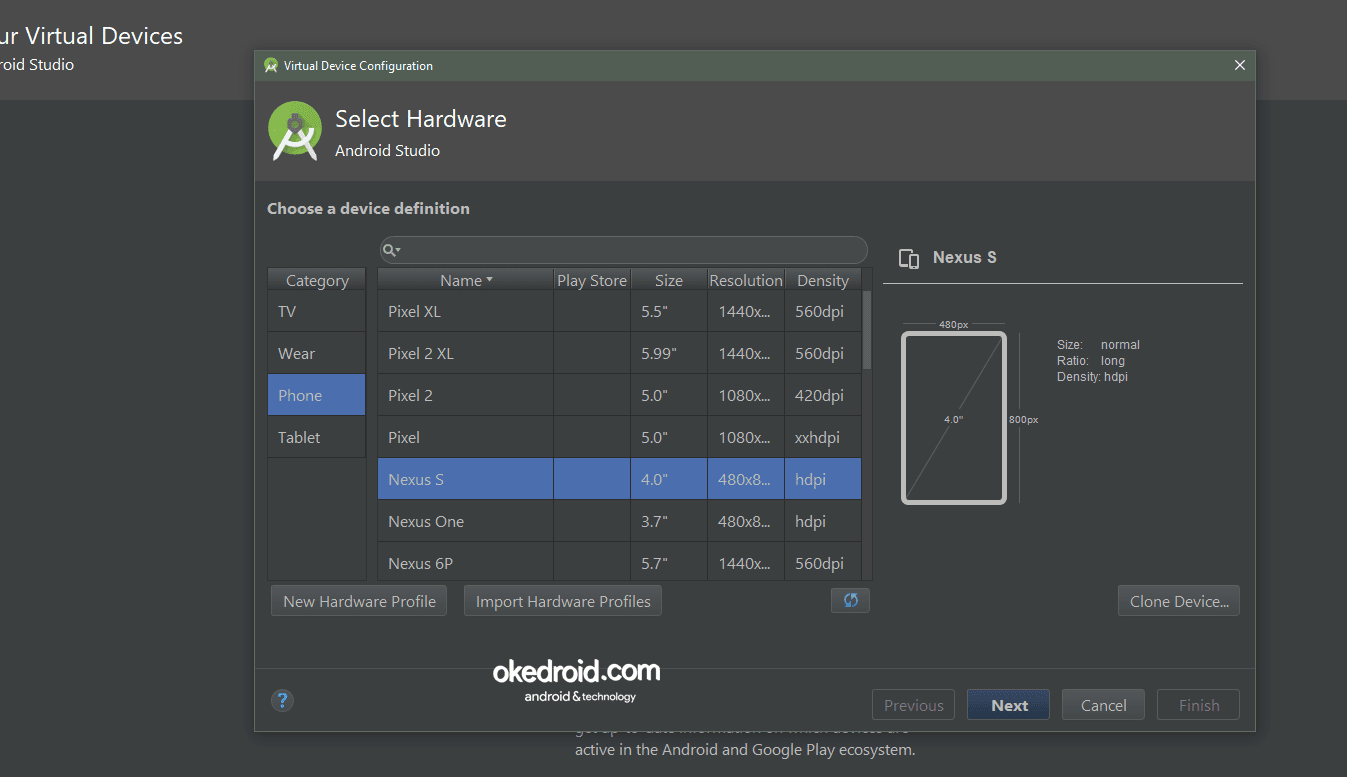Select the Tablet category

click(x=316, y=437)
